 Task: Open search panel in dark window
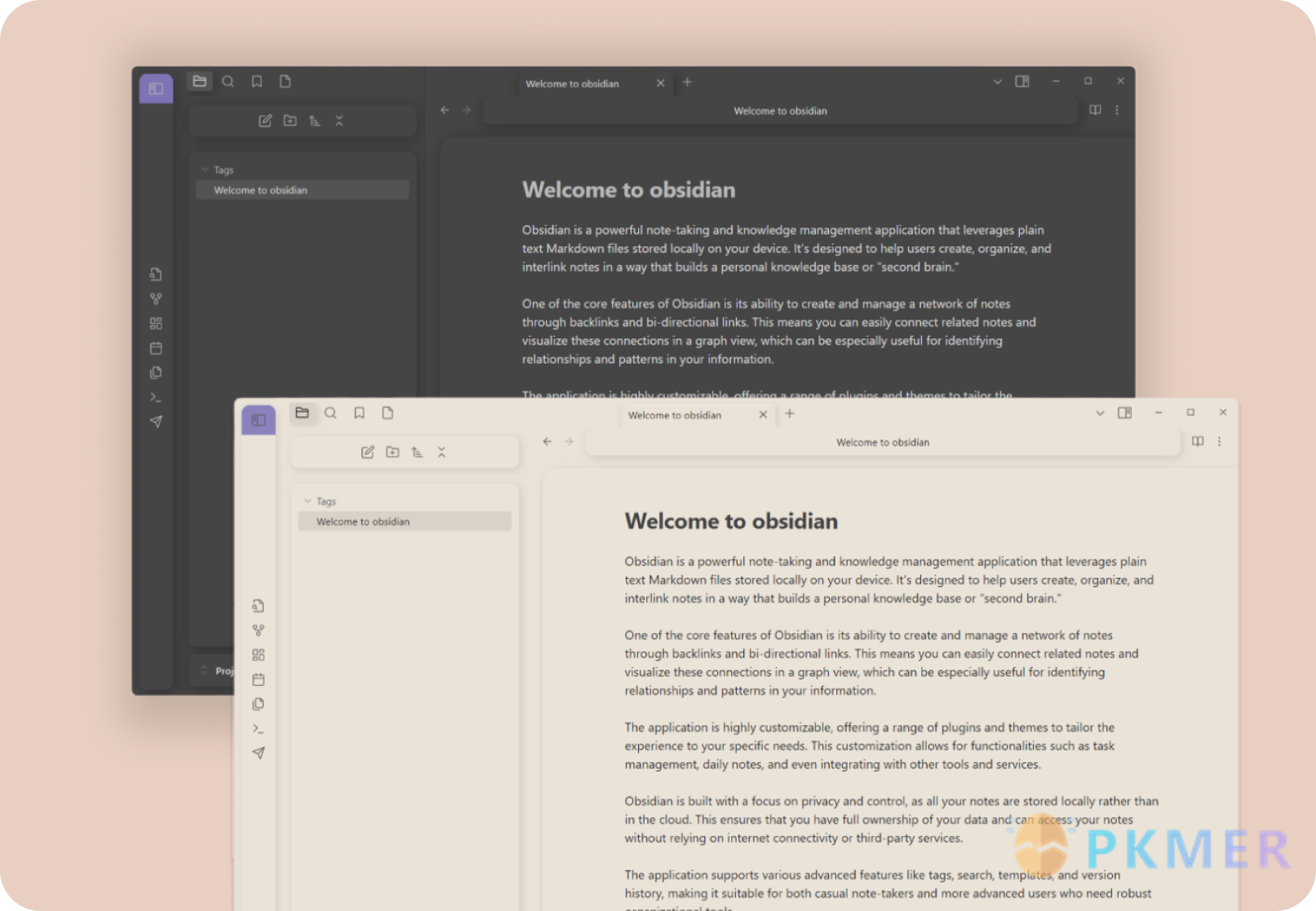click(x=228, y=82)
